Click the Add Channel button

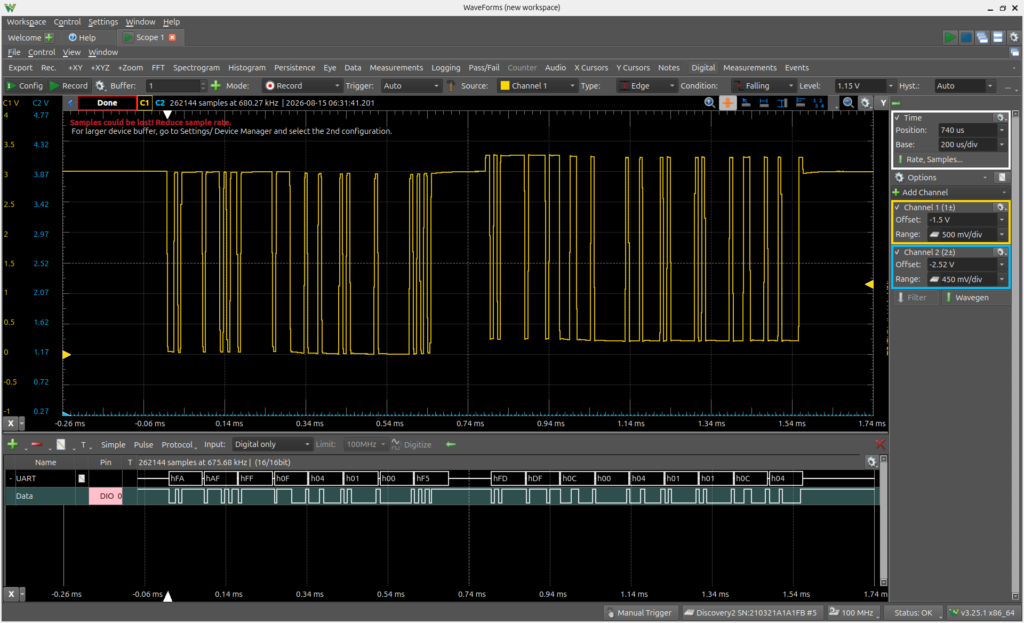[920, 192]
